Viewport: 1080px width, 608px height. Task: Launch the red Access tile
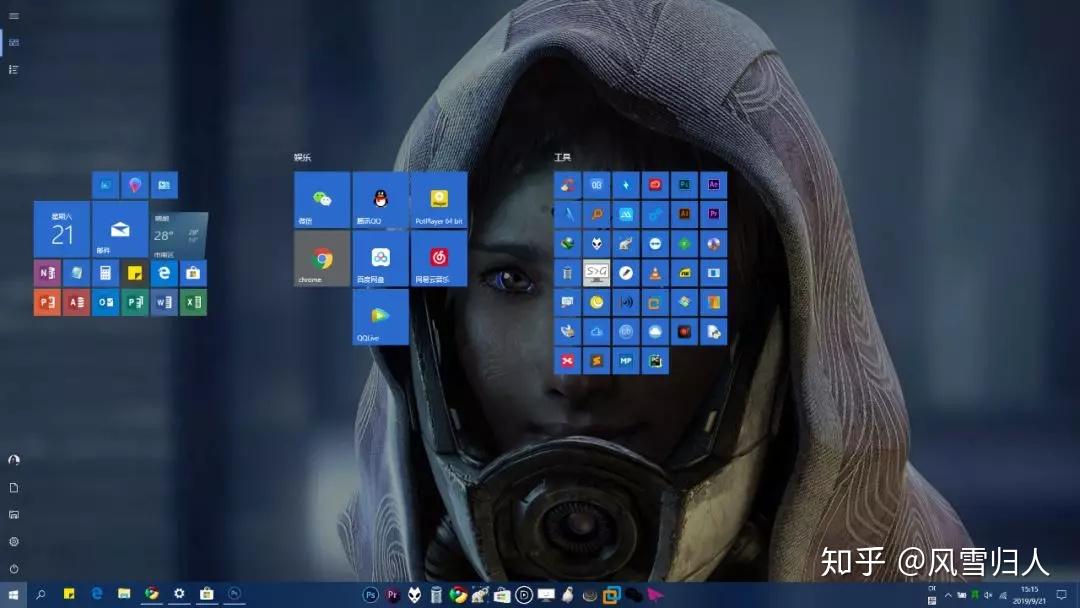pyautogui.click(x=76, y=302)
